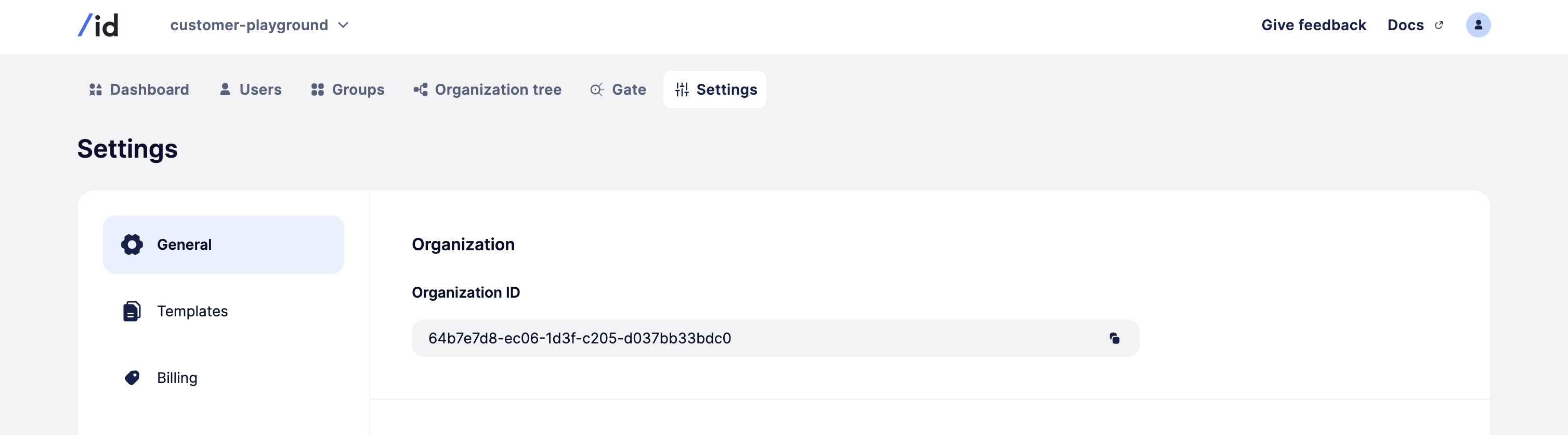Open Billing settings section
1568x435 pixels.
pos(177,378)
